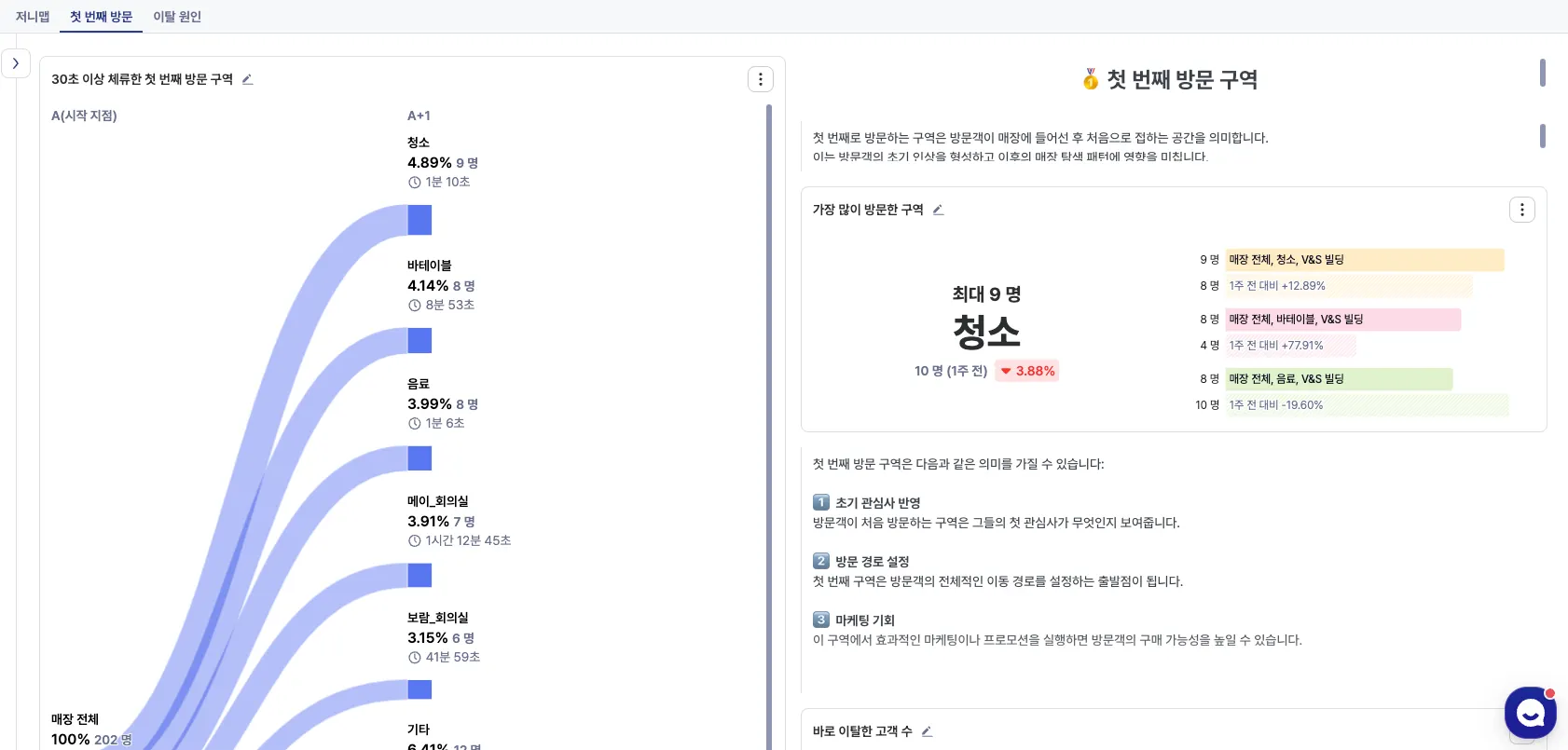The height and width of the screenshot is (750, 1568).
Task: Expand the collapsed left sidebar chevron
Action: coord(16,63)
